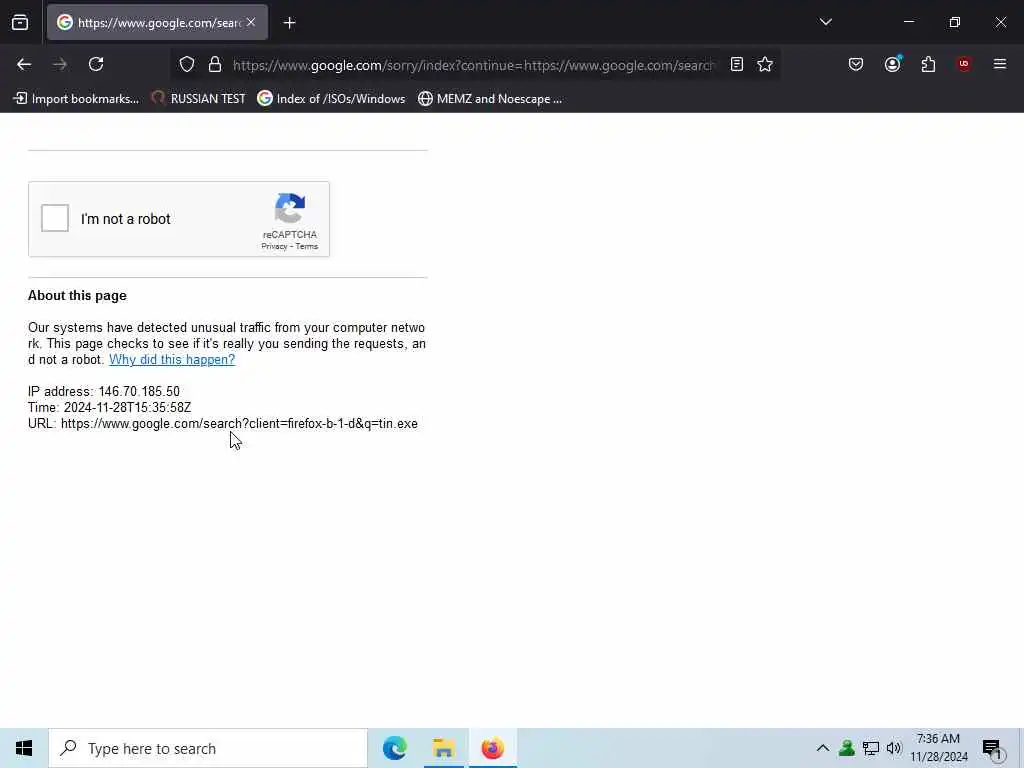The height and width of the screenshot is (768, 1024).
Task: Click the site security padlock icon
Action: (215, 64)
